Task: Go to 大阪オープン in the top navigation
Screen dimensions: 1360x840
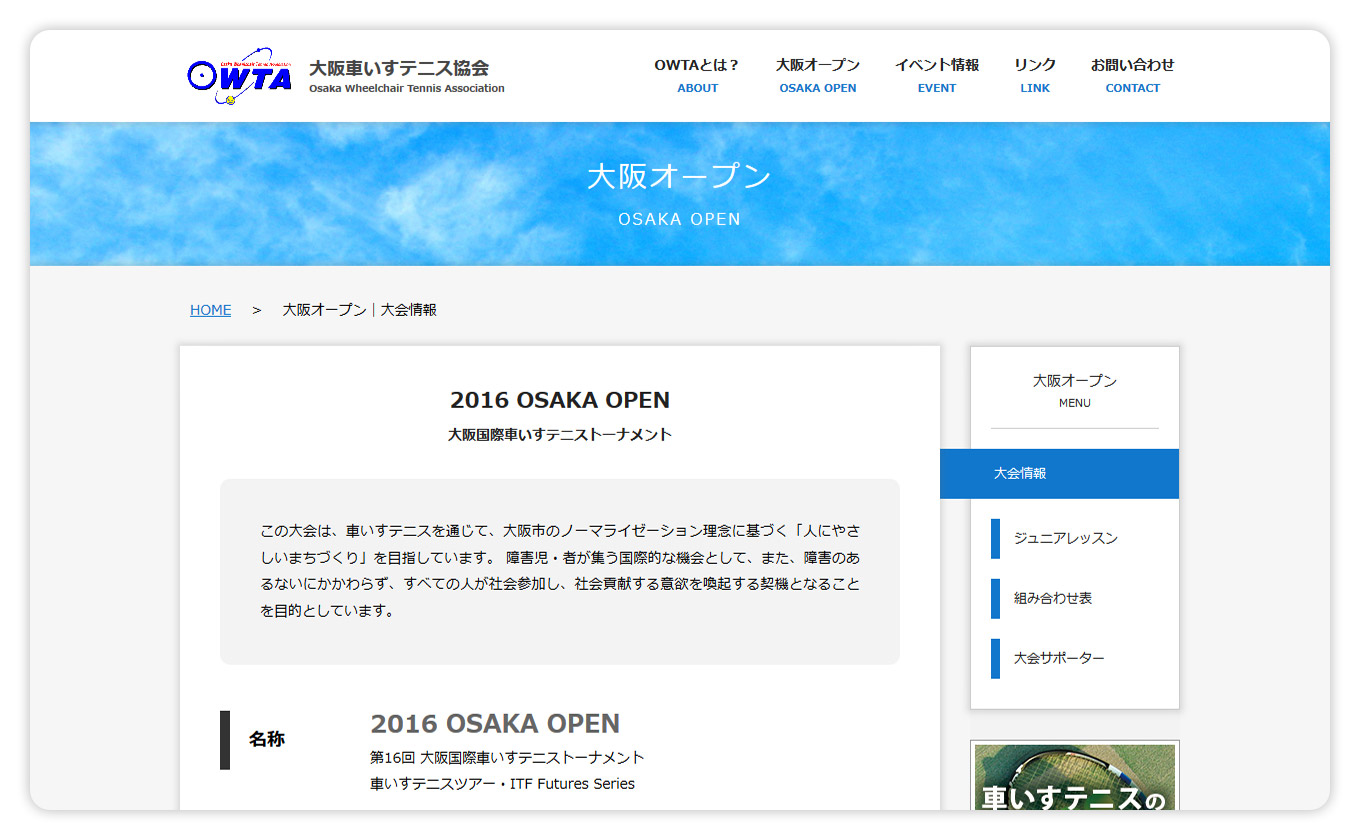Action: click(817, 75)
